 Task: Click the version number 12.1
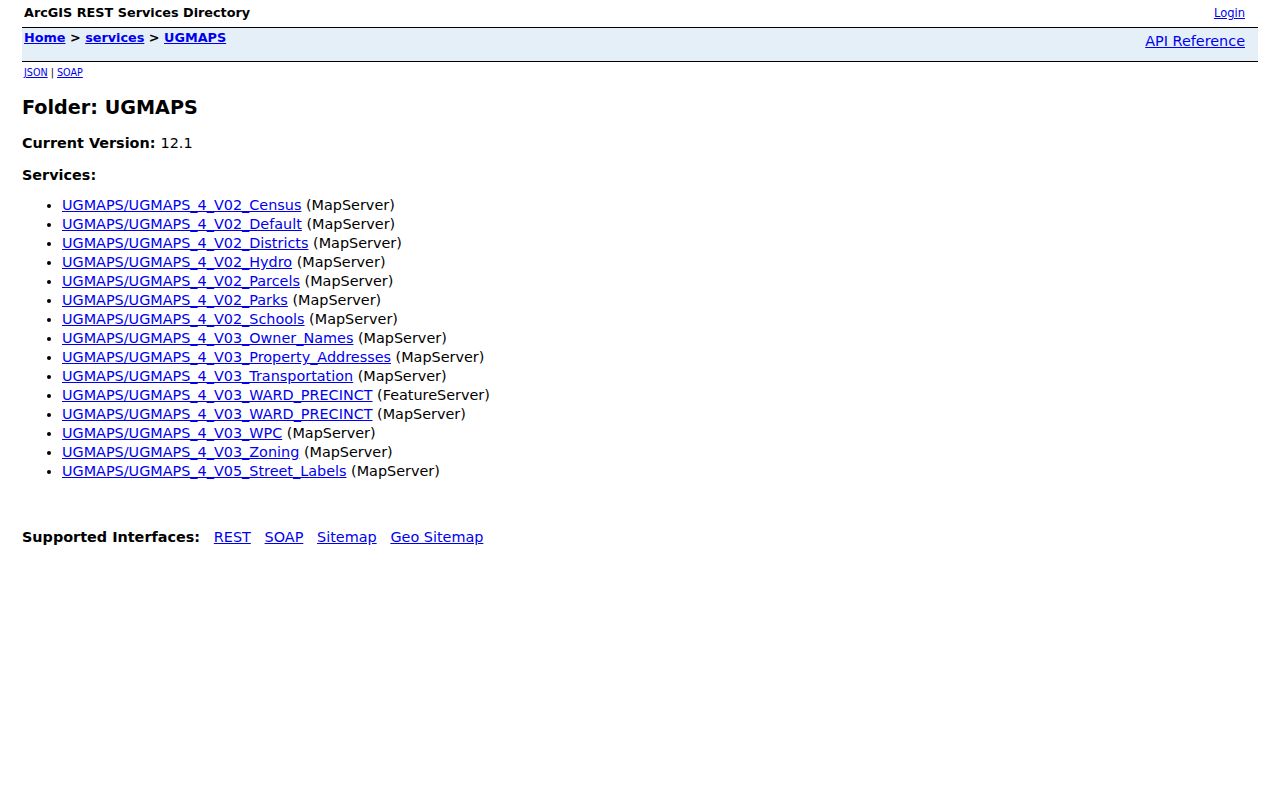(x=176, y=143)
